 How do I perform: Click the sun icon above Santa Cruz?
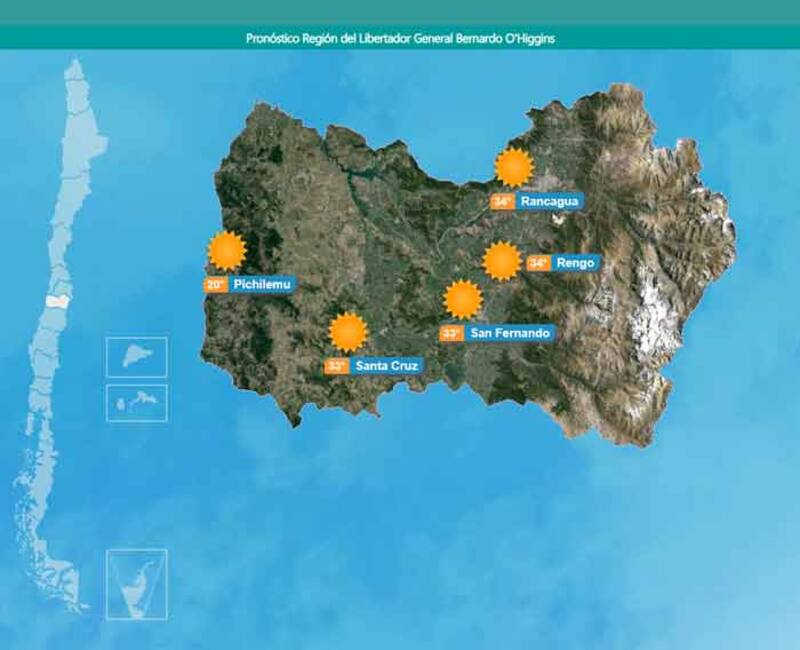tap(348, 332)
